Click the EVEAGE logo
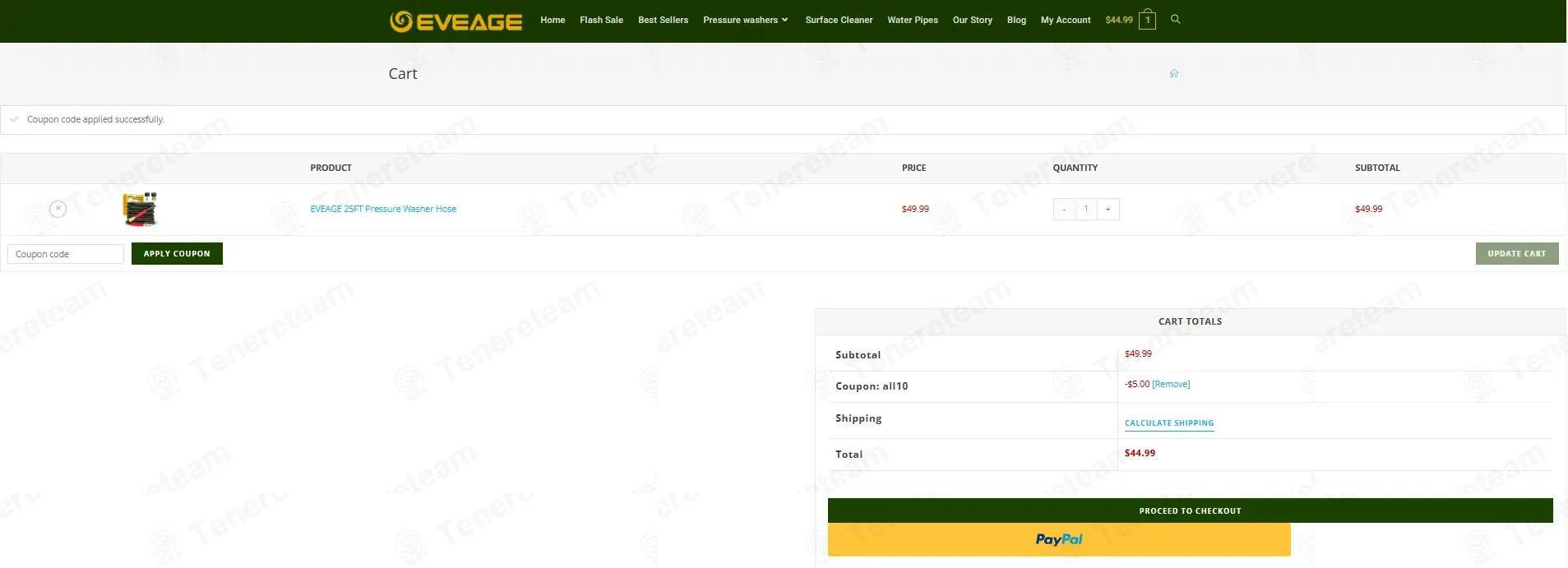This screenshot has width=1568, height=568. (x=456, y=21)
